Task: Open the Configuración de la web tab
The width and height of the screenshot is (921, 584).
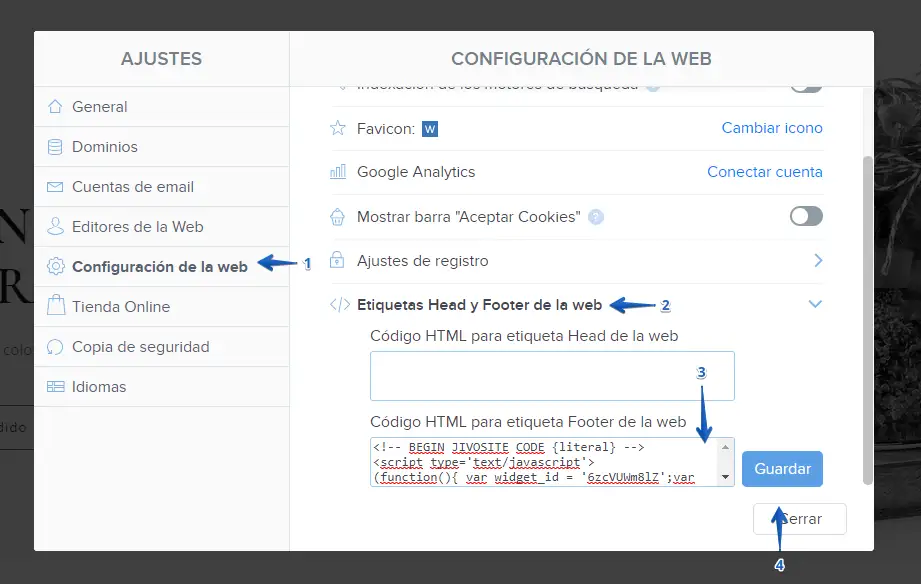Action: coord(159,267)
